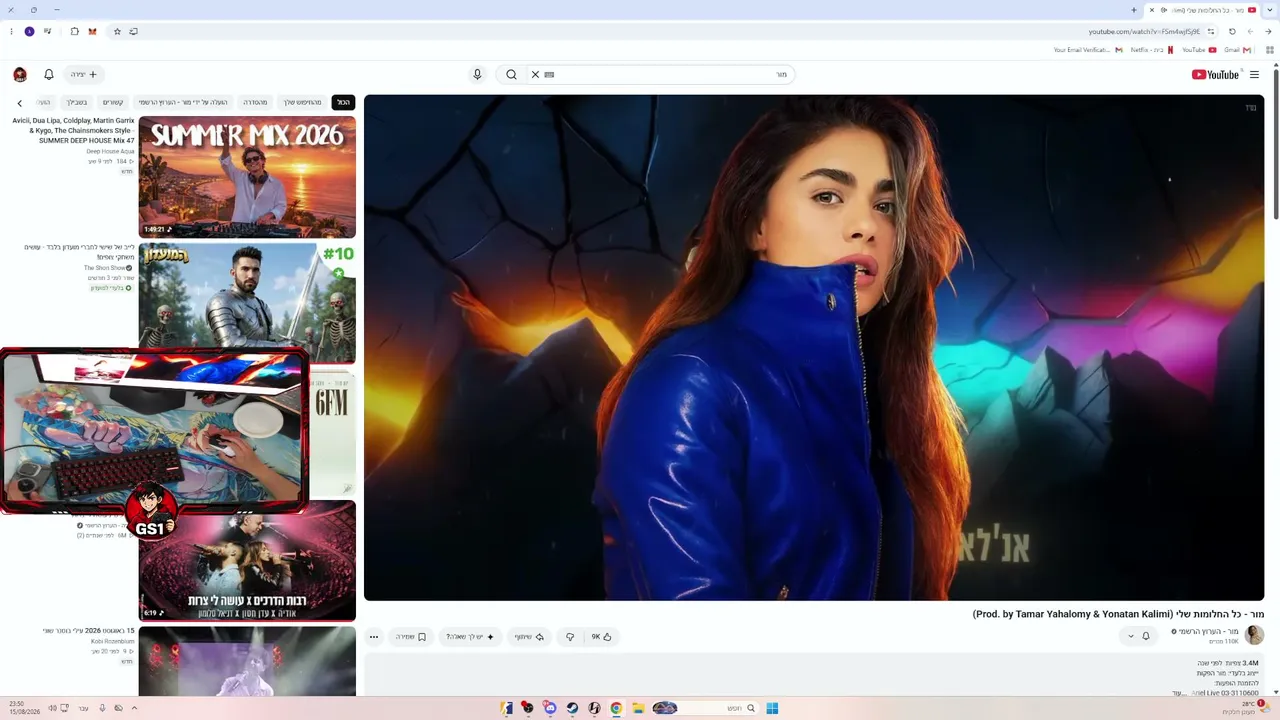Expand the hidden system tray icons chevron
The width and height of the screenshot is (1280, 720).
(x=134, y=708)
